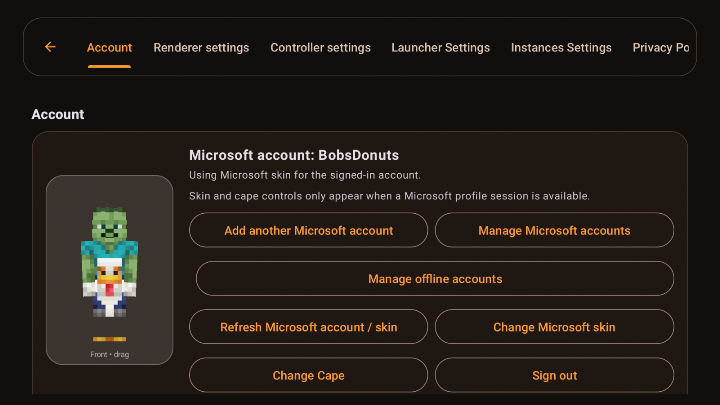Click the 'Using Microsoft skin' description text
Viewport: 720px width, 405px height.
(304, 175)
